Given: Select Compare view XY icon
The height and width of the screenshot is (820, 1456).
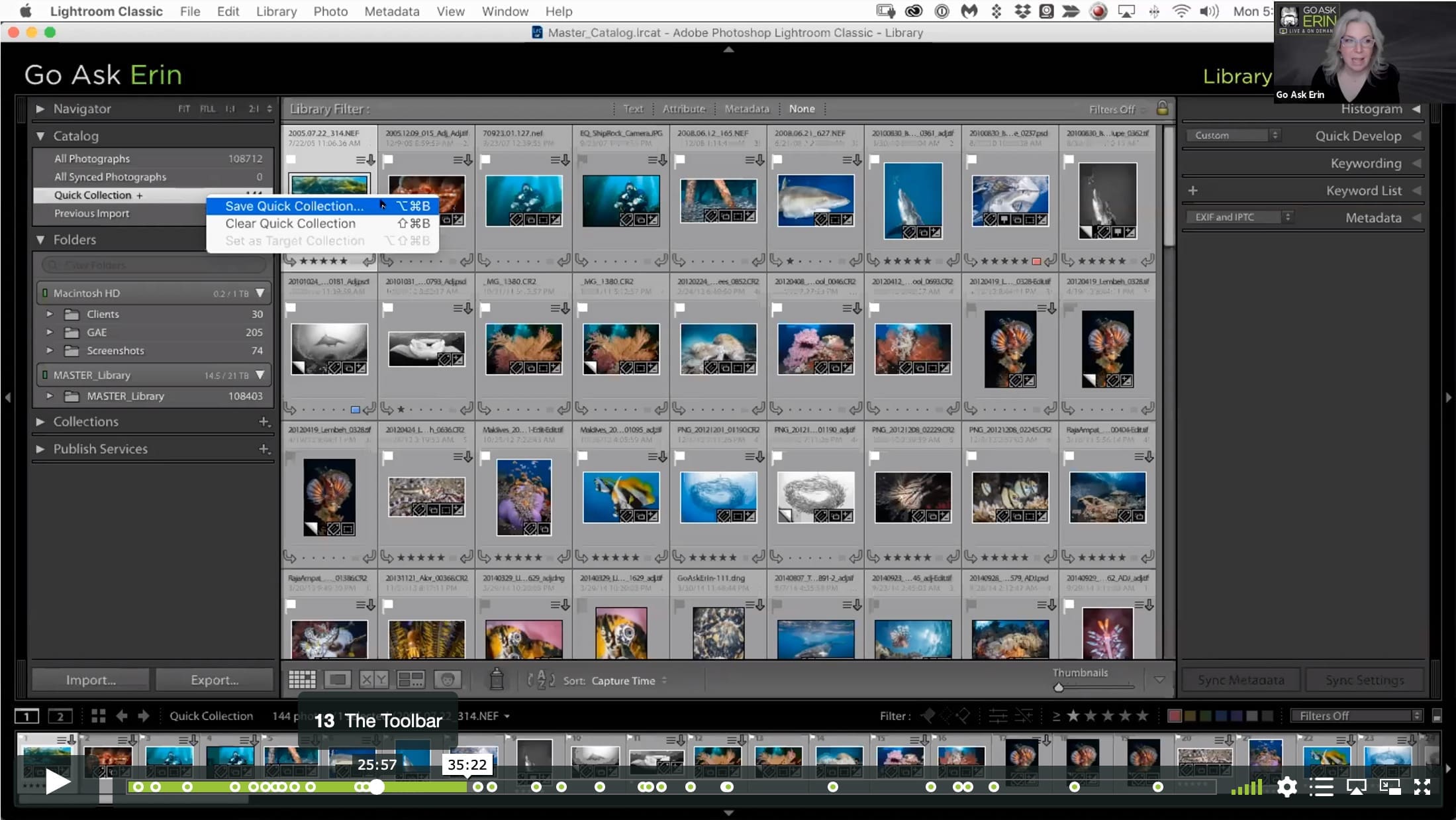Looking at the screenshot, I should 373,680.
